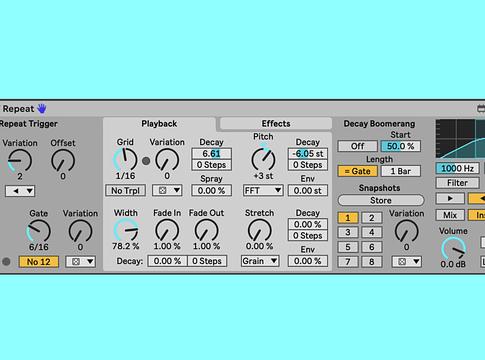Screen dimensions: 485x360
Task: Select snapshot slot 1
Action: pos(348,218)
